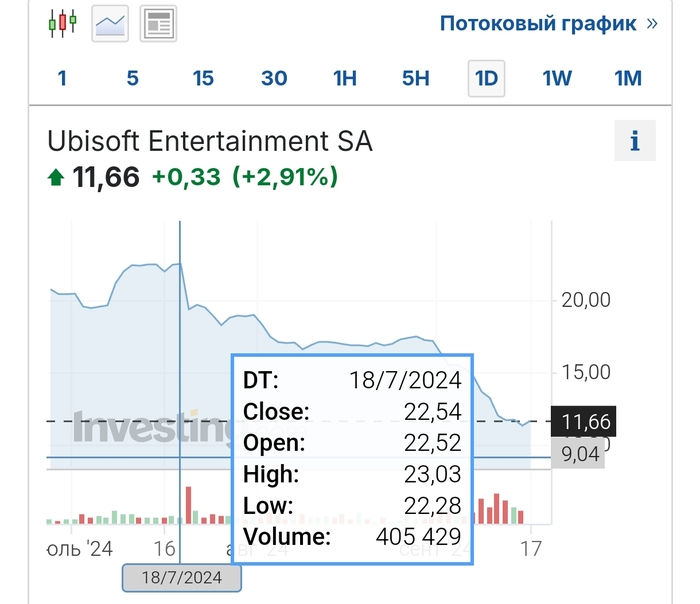Viewport: 700px width, 604px height.
Task: Switch to the area chart icon
Action: (x=110, y=23)
